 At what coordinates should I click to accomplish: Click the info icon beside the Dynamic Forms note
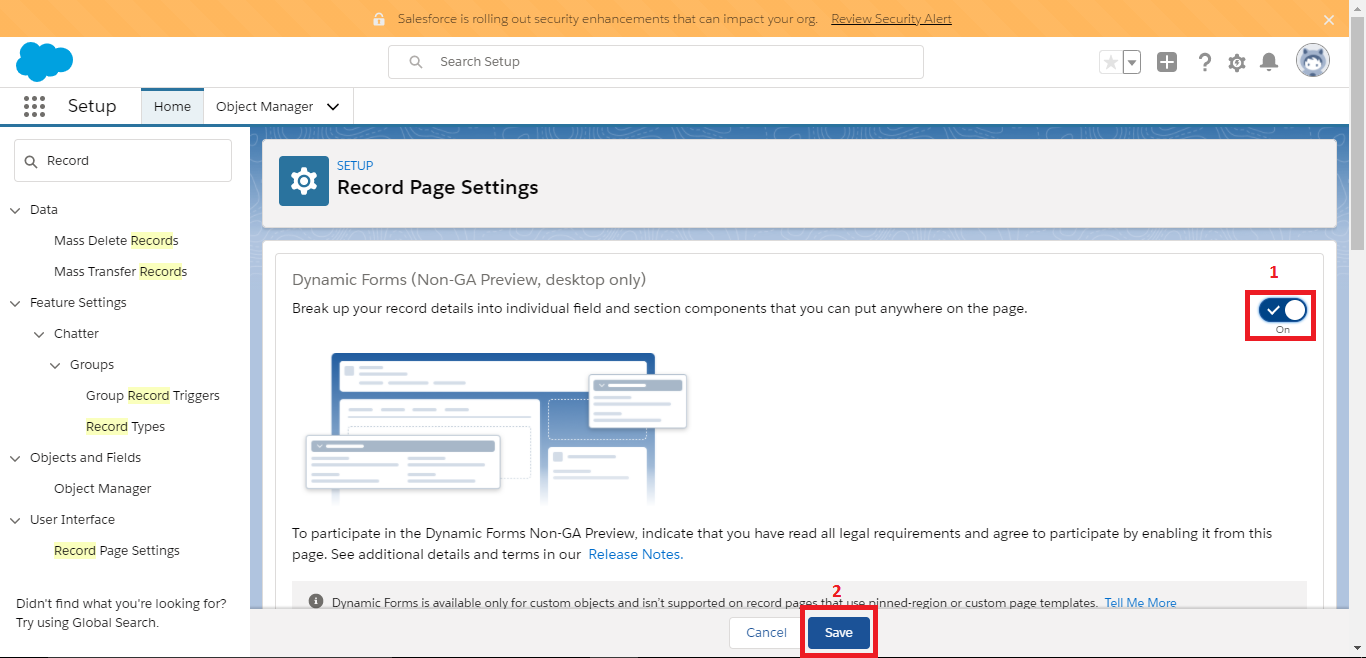coord(316,601)
